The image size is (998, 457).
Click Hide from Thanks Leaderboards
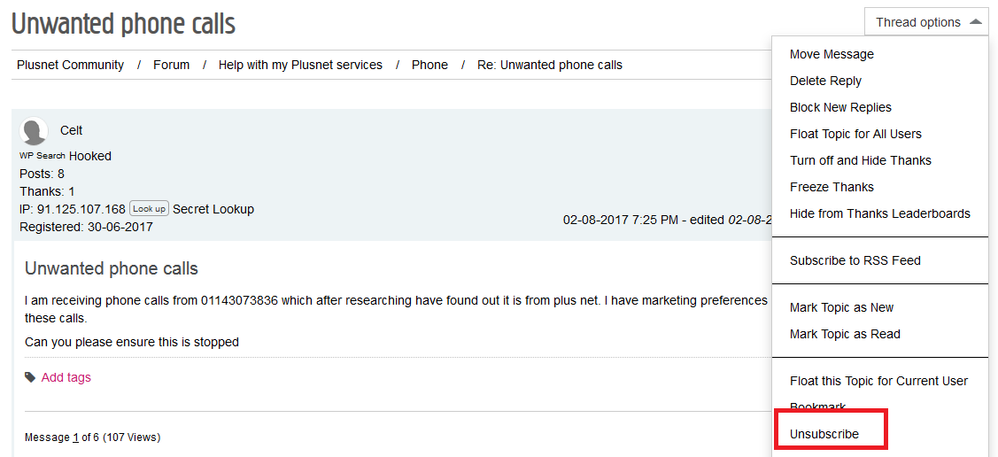click(879, 213)
